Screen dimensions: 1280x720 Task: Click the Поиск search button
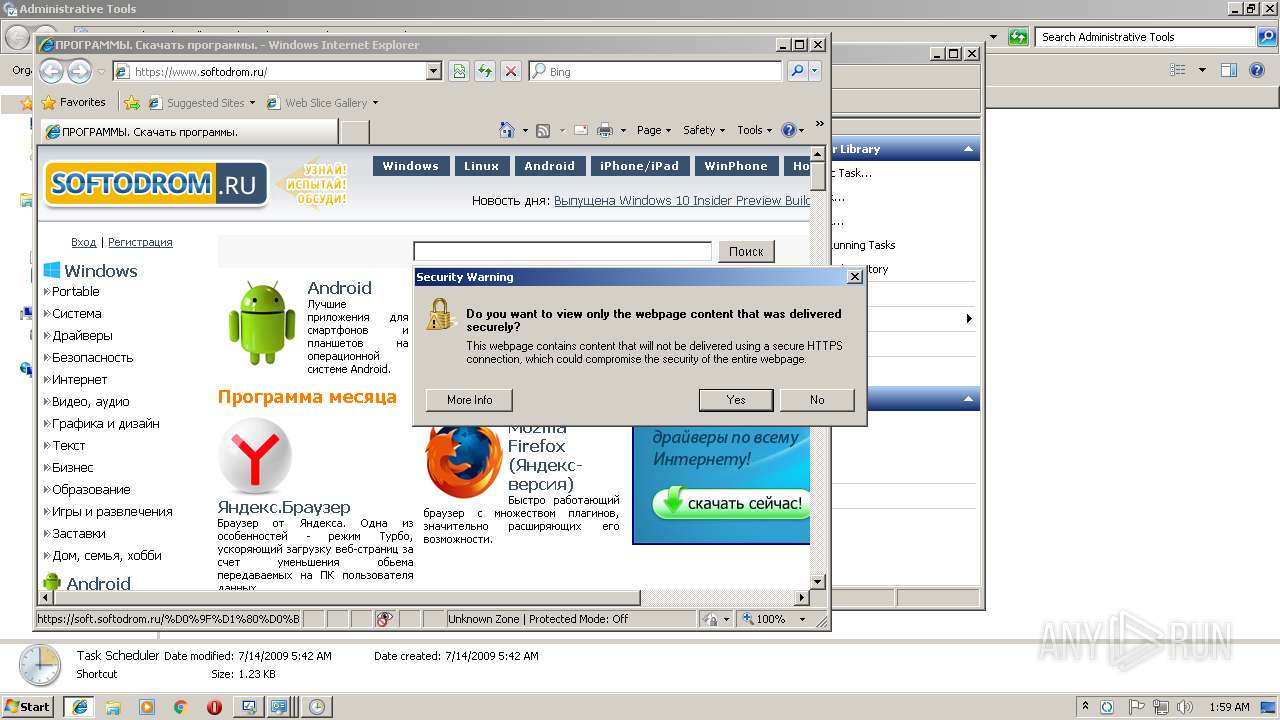(746, 251)
